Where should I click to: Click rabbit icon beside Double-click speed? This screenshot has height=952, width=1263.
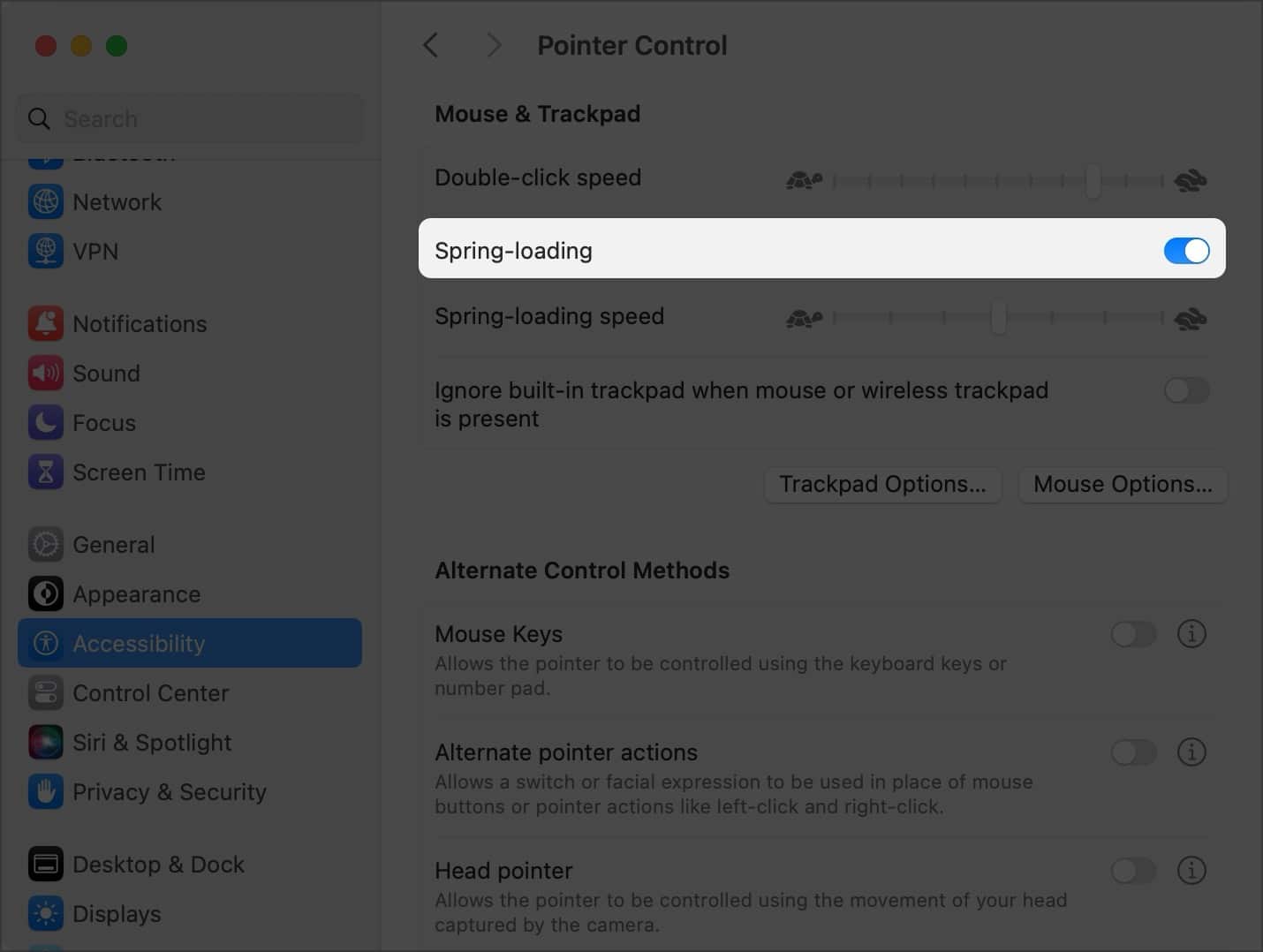(x=1191, y=181)
